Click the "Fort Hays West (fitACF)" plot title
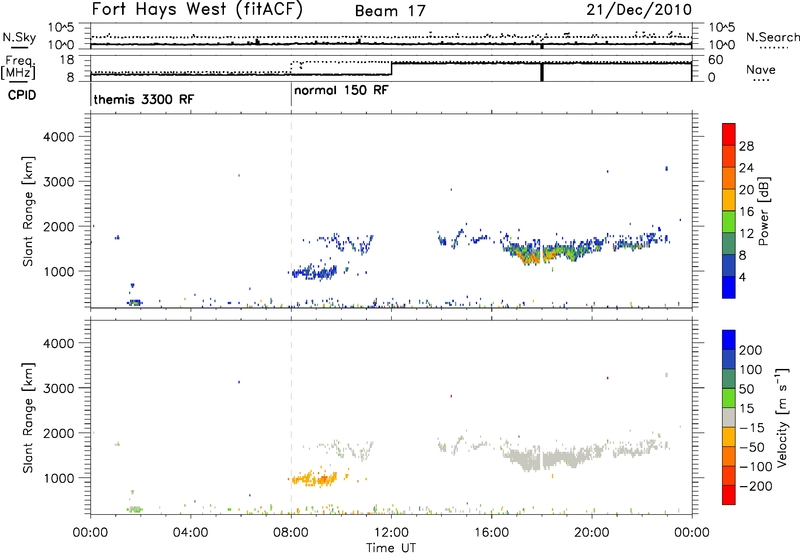The height and width of the screenshot is (554, 800). point(197,10)
